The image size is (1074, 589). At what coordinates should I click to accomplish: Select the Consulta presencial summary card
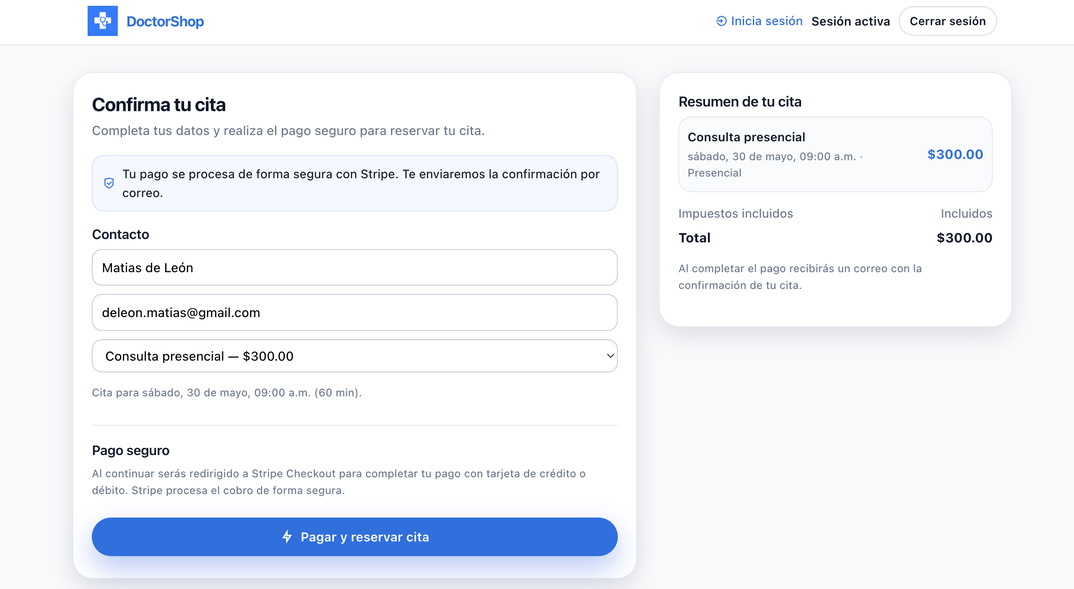click(x=835, y=154)
